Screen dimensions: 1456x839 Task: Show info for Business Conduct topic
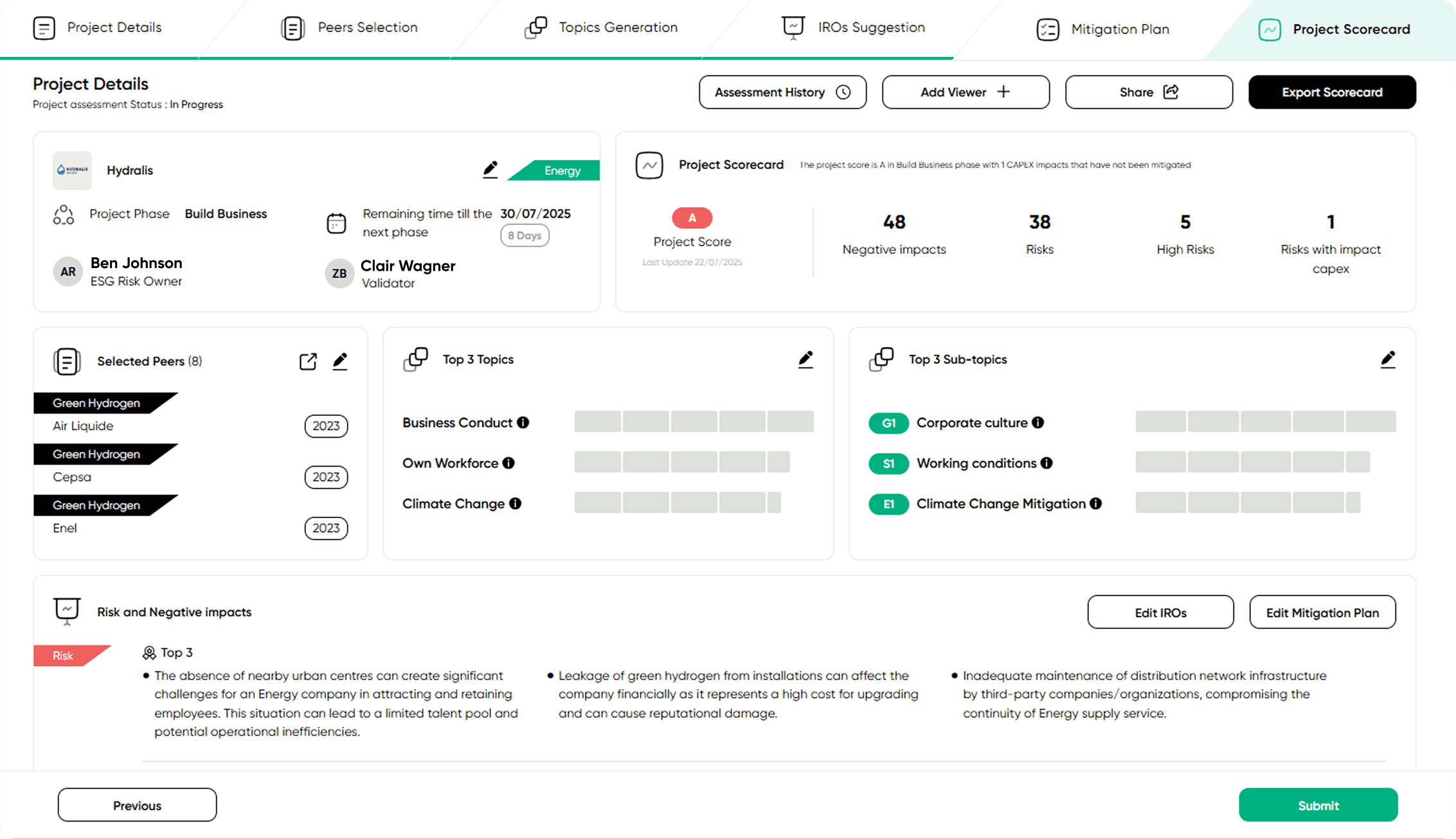pyautogui.click(x=523, y=422)
